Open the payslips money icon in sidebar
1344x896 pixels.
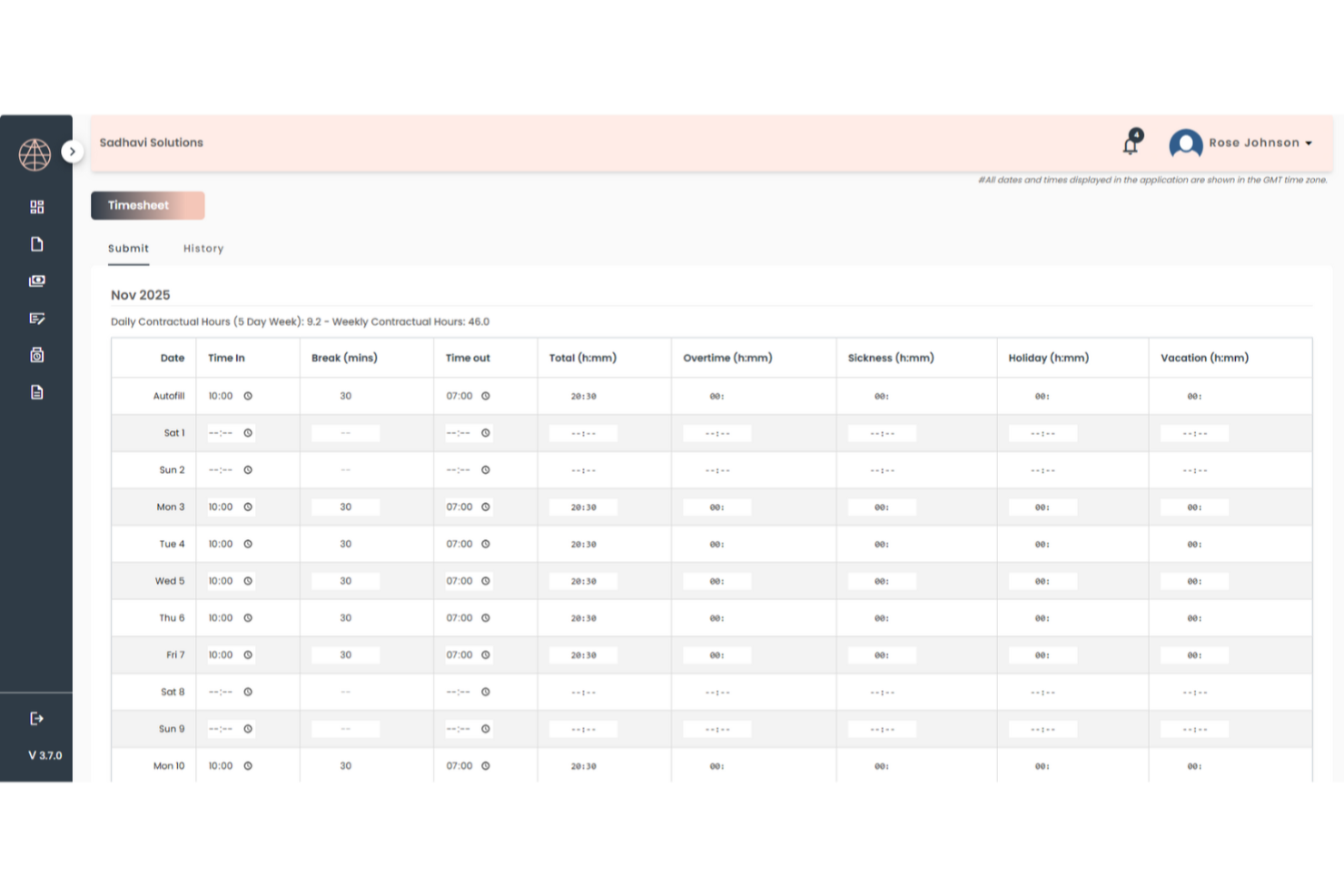tap(36, 281)
